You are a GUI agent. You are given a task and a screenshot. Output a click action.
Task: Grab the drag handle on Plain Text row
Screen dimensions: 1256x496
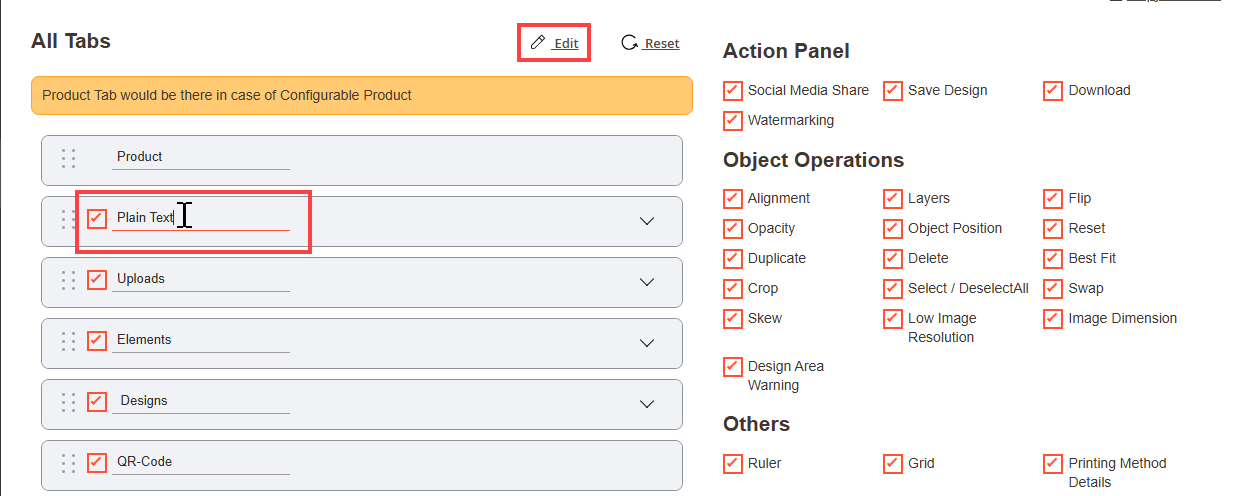68,219
